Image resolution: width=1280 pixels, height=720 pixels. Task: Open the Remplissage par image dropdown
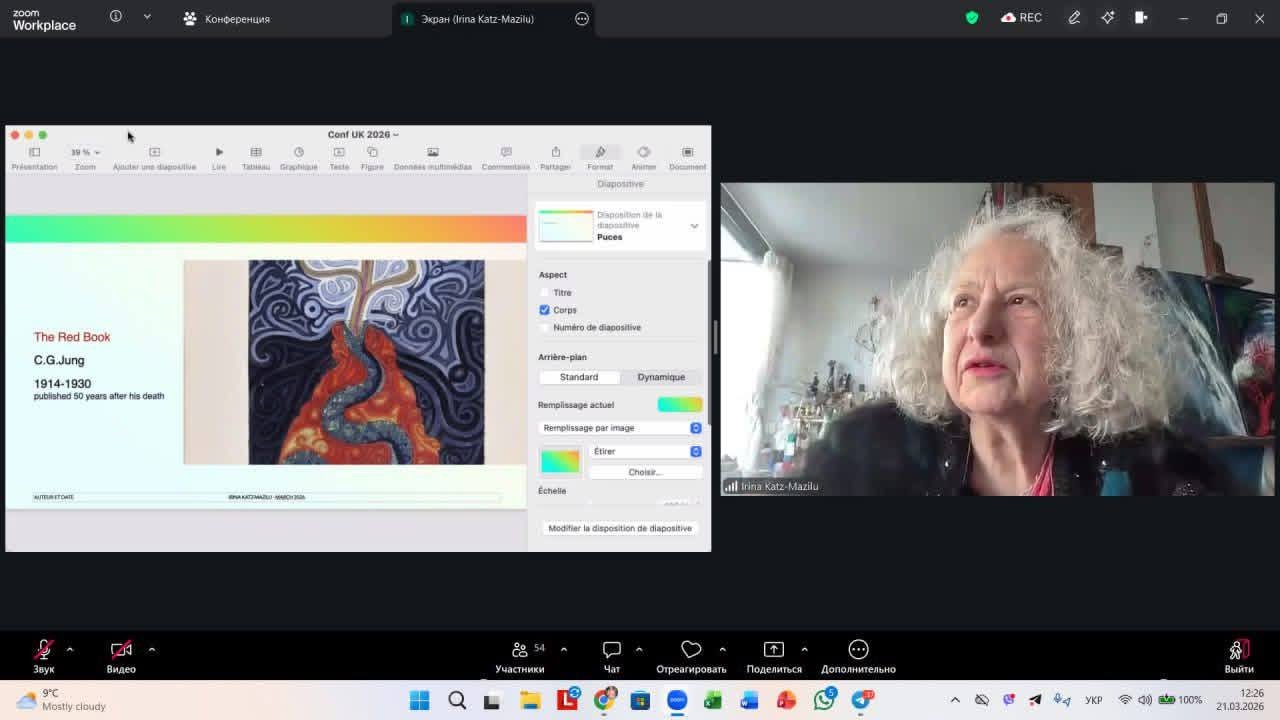620,428
